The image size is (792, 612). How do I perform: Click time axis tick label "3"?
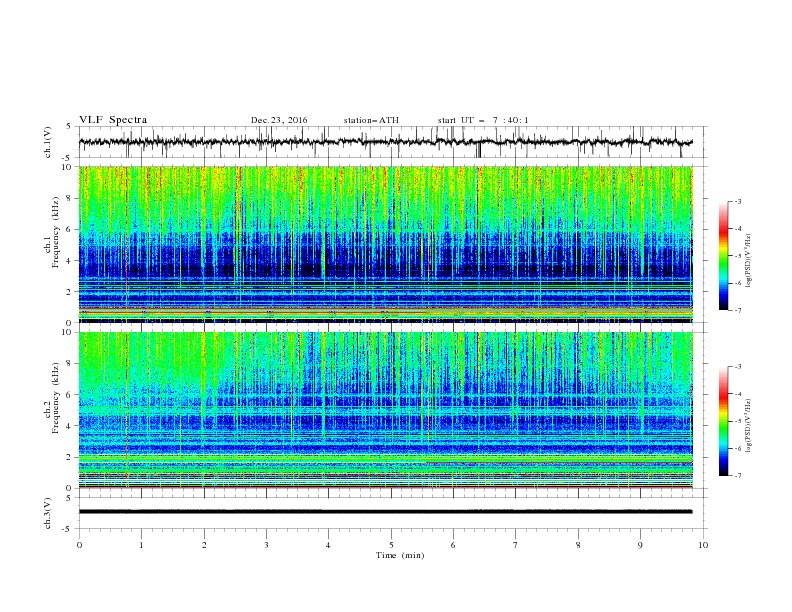[266, 545]
